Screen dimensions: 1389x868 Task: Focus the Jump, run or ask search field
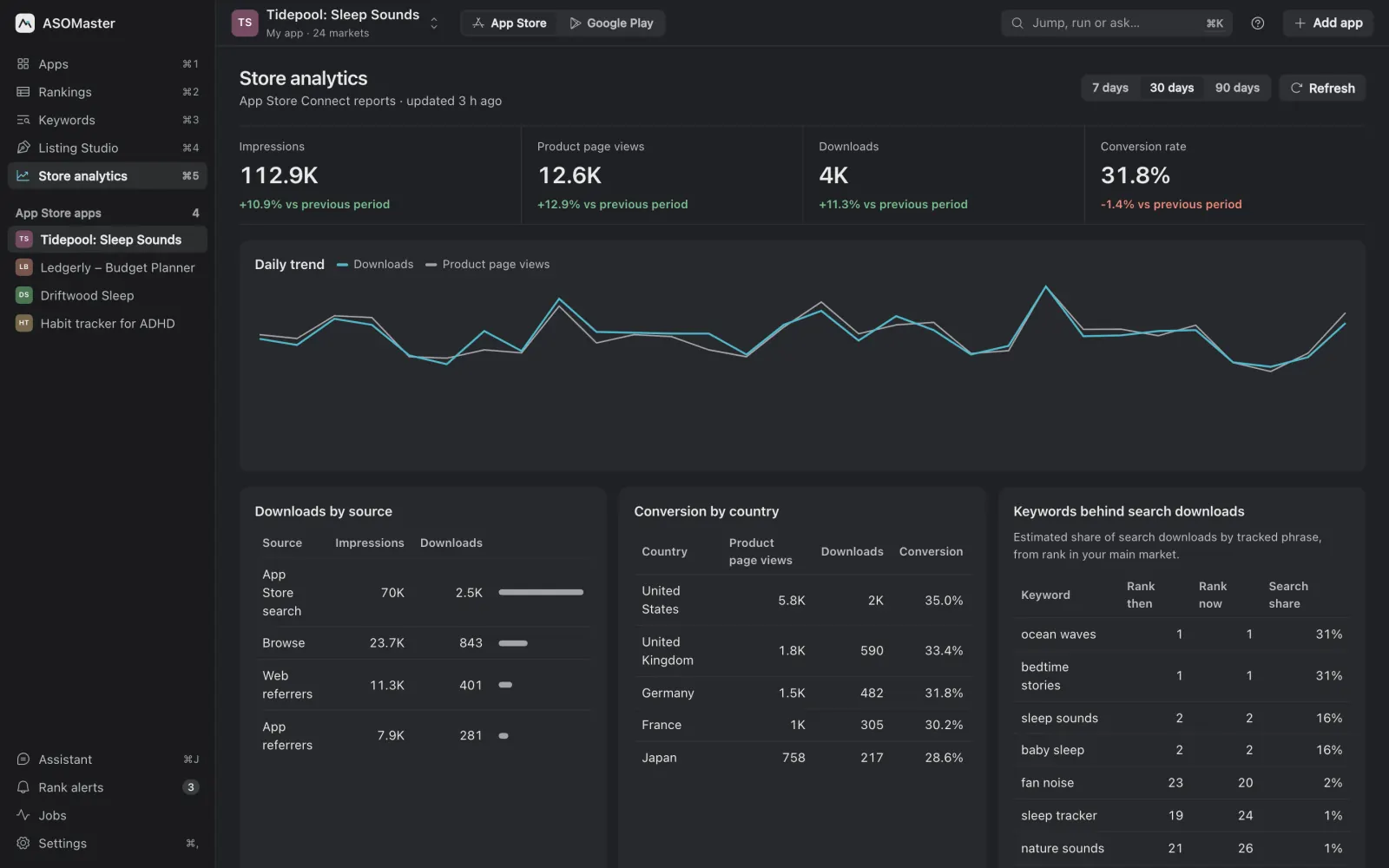(1116, 23)
